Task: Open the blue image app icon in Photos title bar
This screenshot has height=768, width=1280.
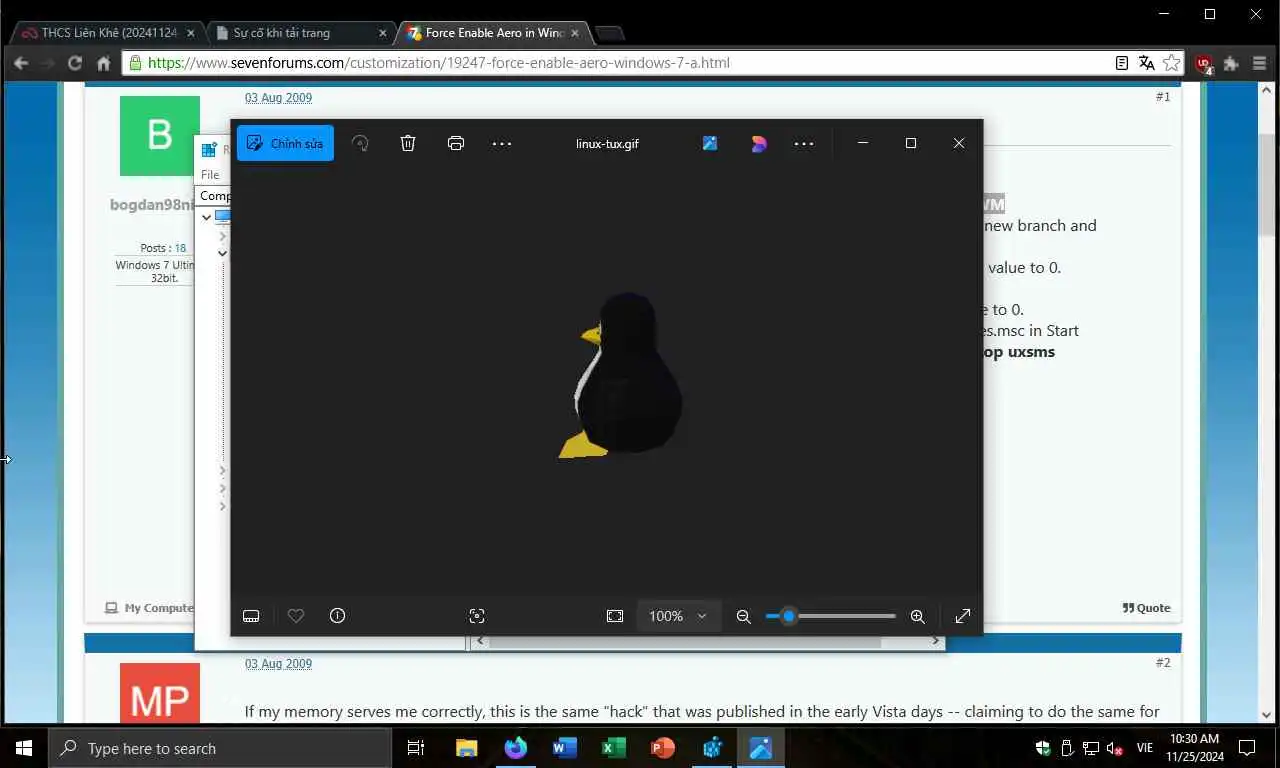Action: pyautogui.click(x=710, y=143)
